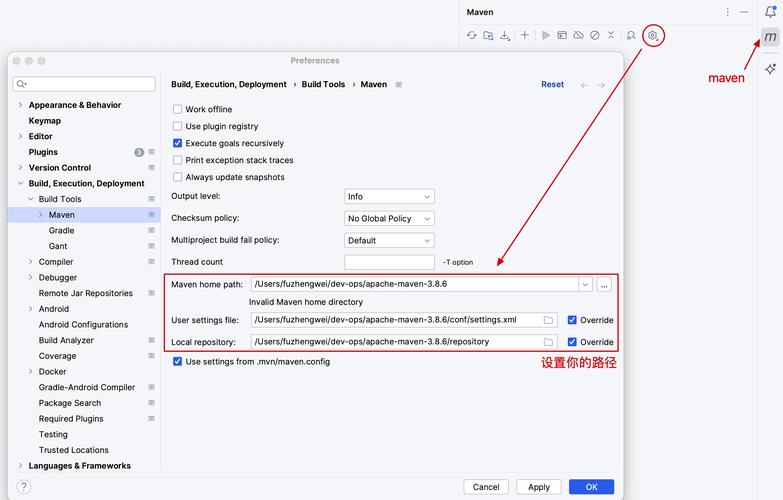Expand the Appearance & Behavior tree node
This screenshot has height=500, width=783.
pos(20,105)
